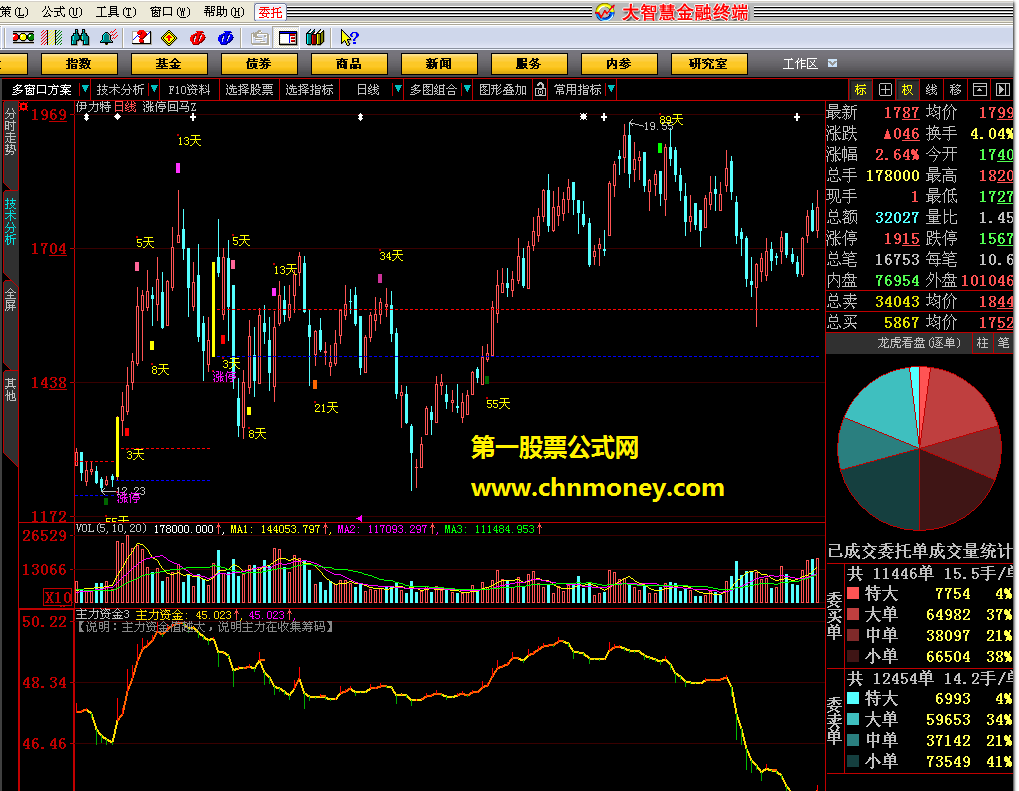Click the 选择指标 button
The height and width of the screenshot is (791, 1019).
coord(309,90)
